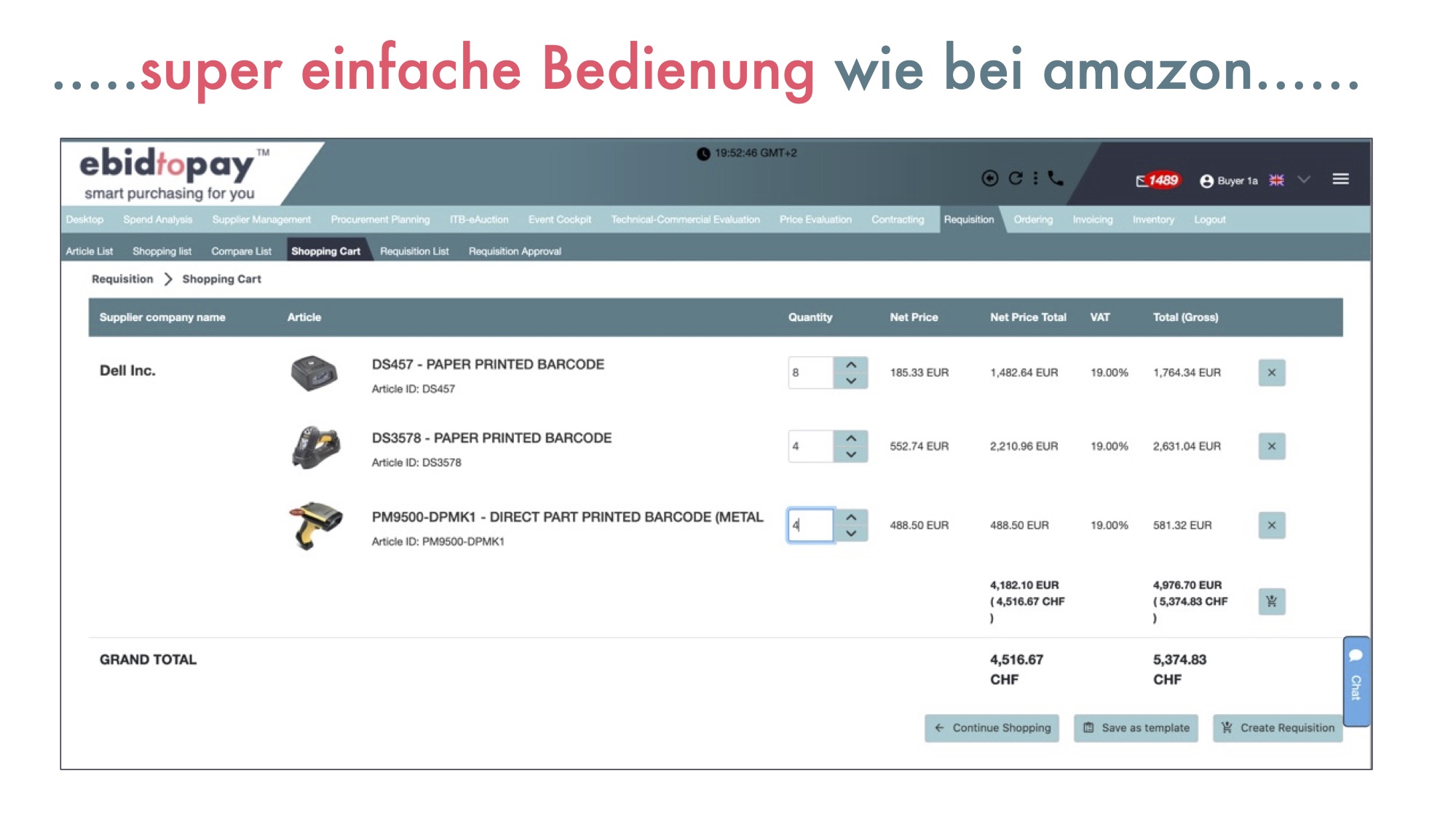
Task: Switch to the Requisition Approval sub-tab
Action: pos(515,251)
